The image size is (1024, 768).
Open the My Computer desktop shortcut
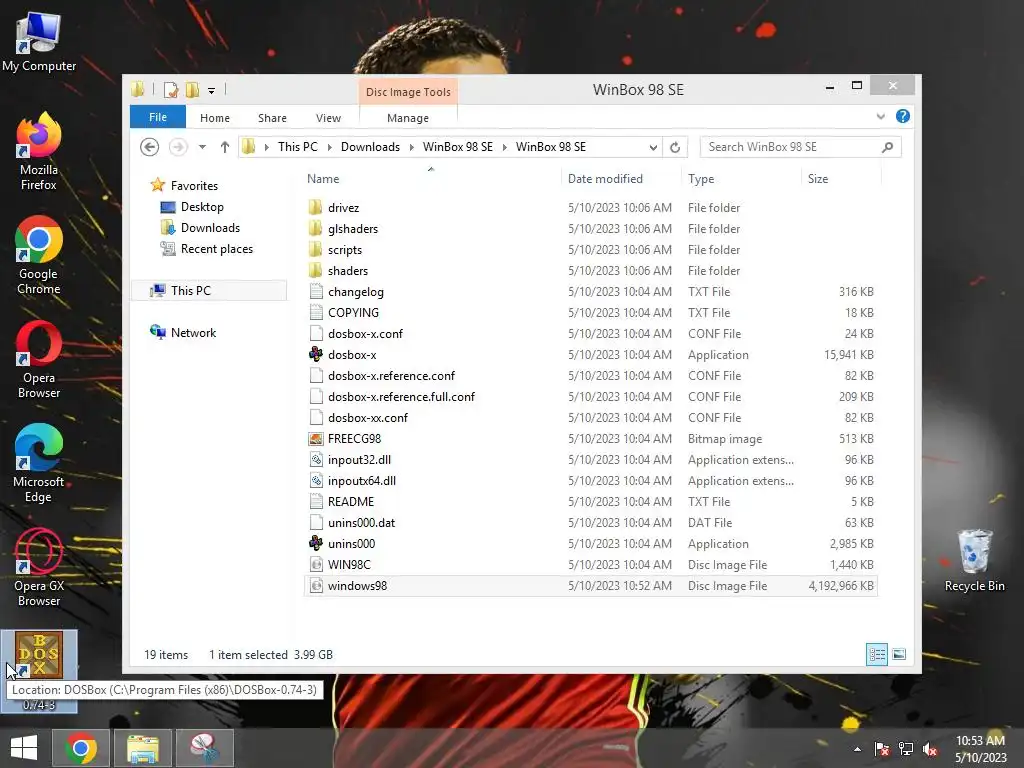click(39, 41)
